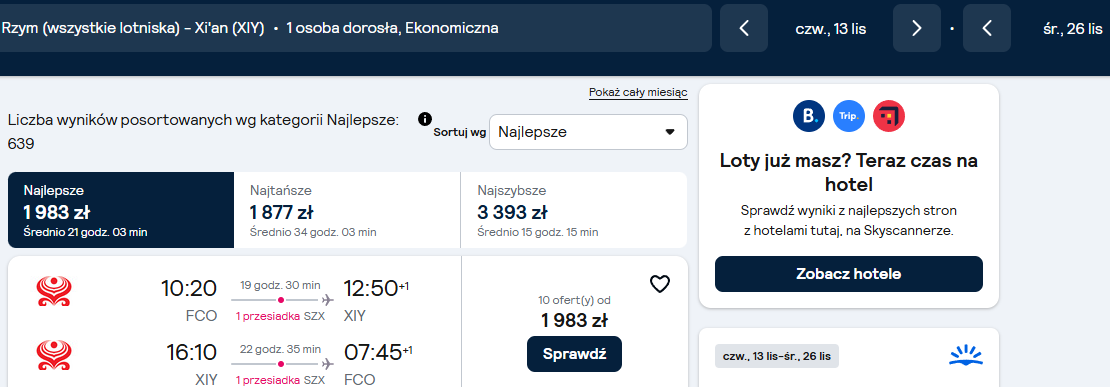The width and height of the screenshot is (1110, 387).
Task: Click Hainan Airlines logo on return flight
Action: pos(54,354)
